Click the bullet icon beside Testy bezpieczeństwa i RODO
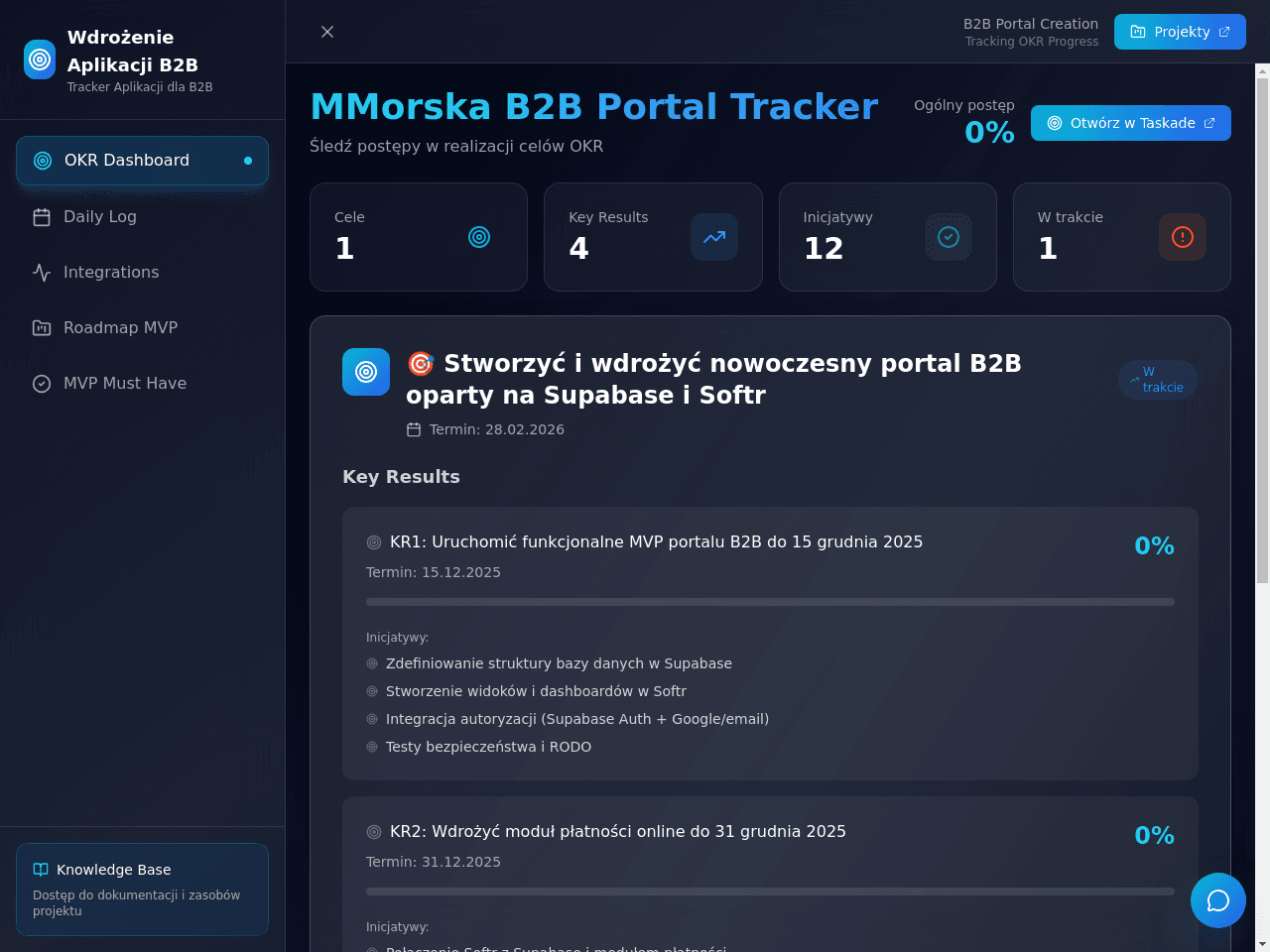 [x=372, y=747]
